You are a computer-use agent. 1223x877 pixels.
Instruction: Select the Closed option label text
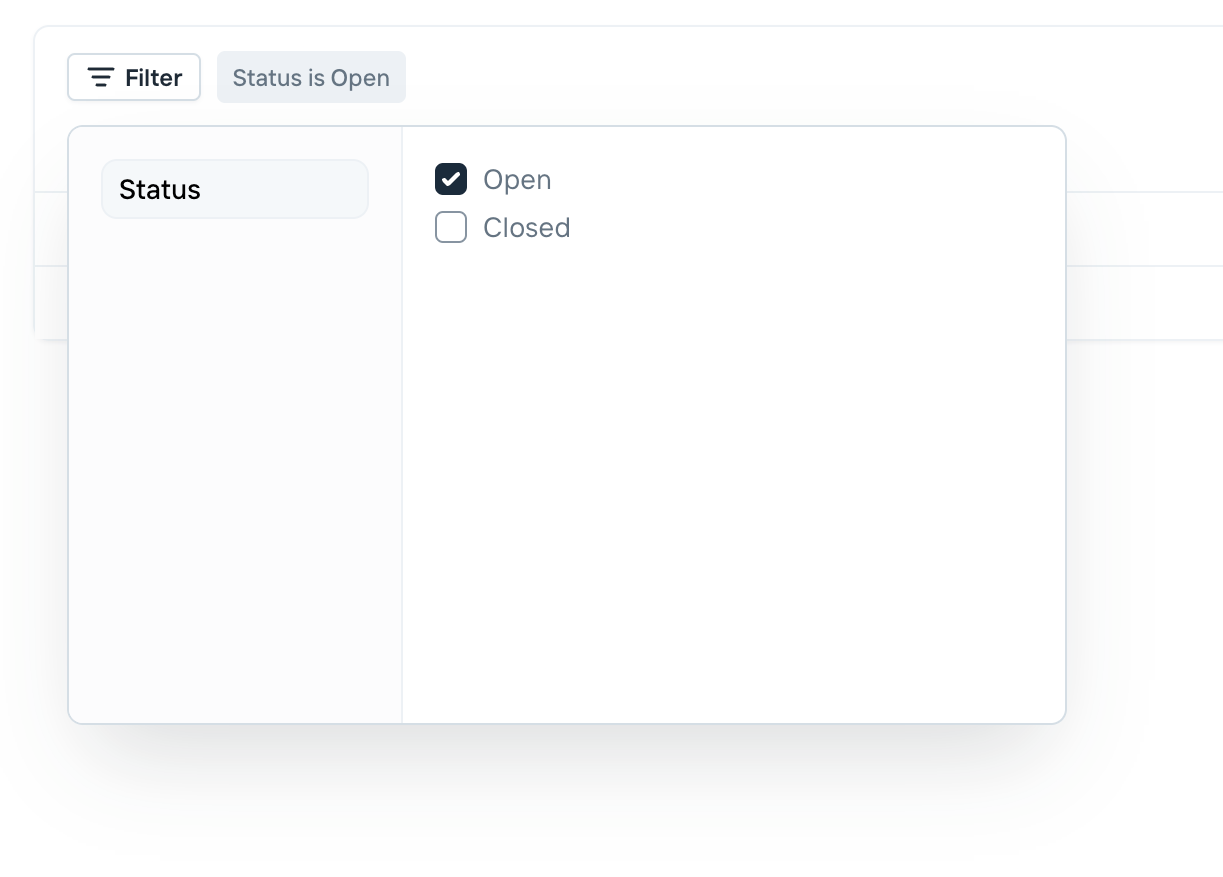coord(527,227)
